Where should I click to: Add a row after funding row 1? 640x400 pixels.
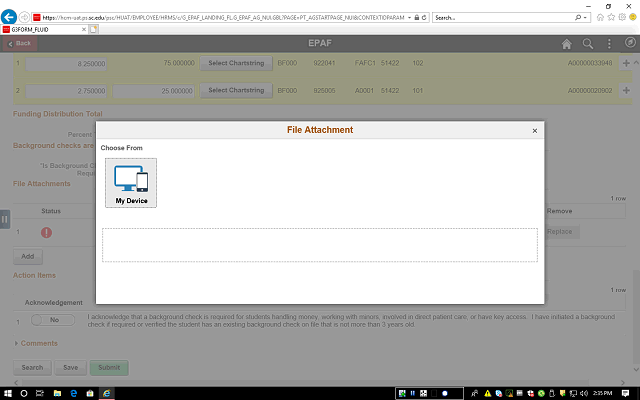pyautogui.click(x=626, y=63)
